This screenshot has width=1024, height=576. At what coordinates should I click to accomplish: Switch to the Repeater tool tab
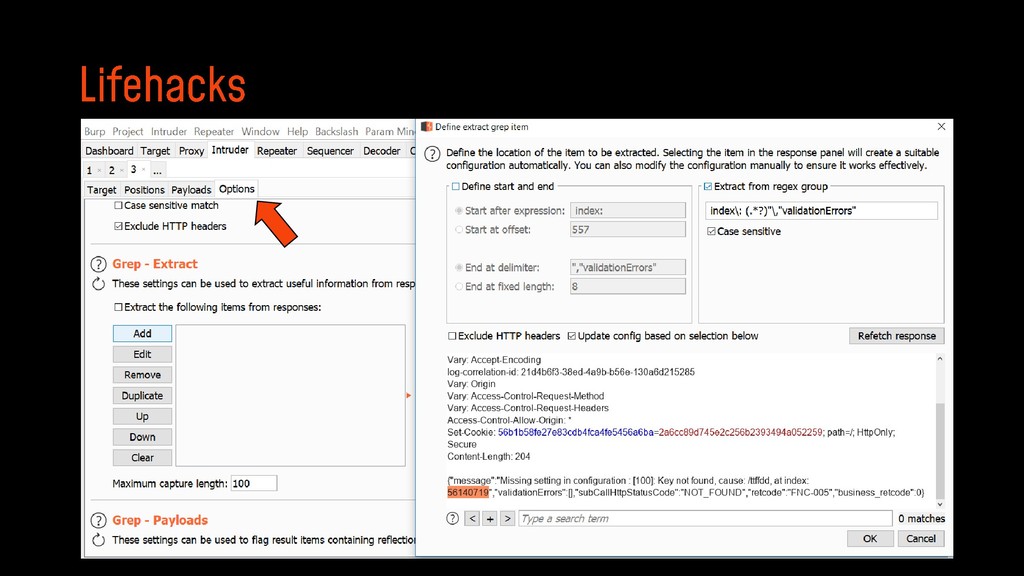click(277, 151)
